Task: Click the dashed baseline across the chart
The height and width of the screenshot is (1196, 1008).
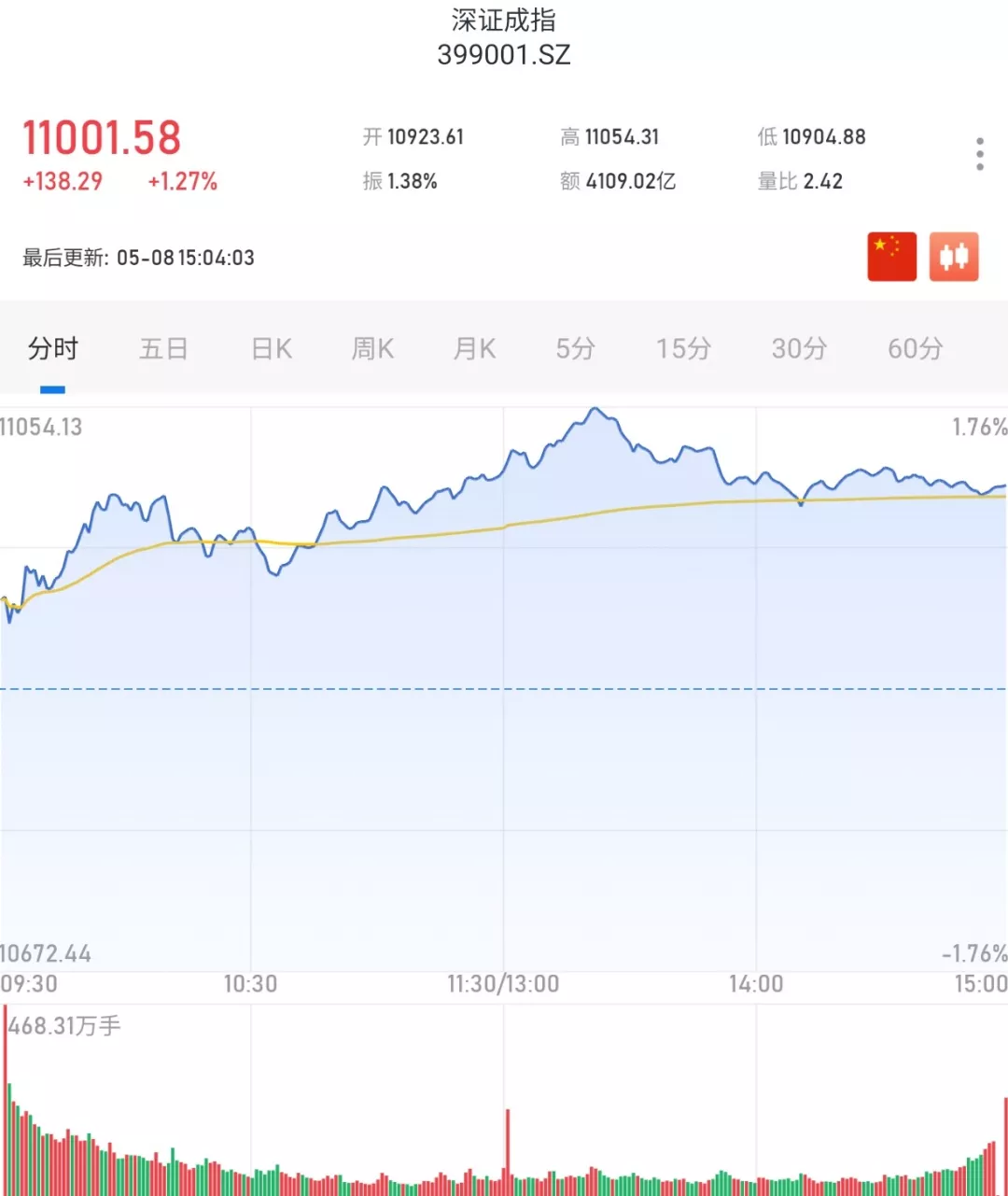Action: tap(504, 688)
